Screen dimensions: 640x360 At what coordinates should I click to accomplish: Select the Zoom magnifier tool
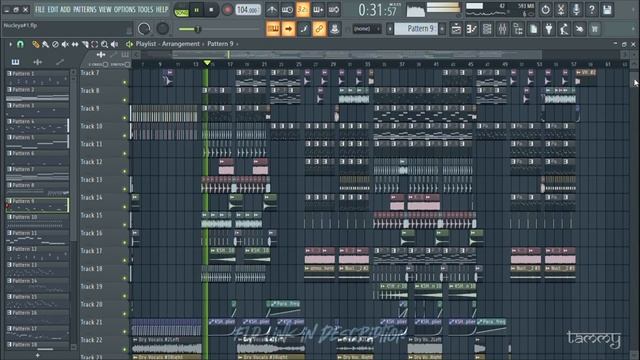point(104,44)
